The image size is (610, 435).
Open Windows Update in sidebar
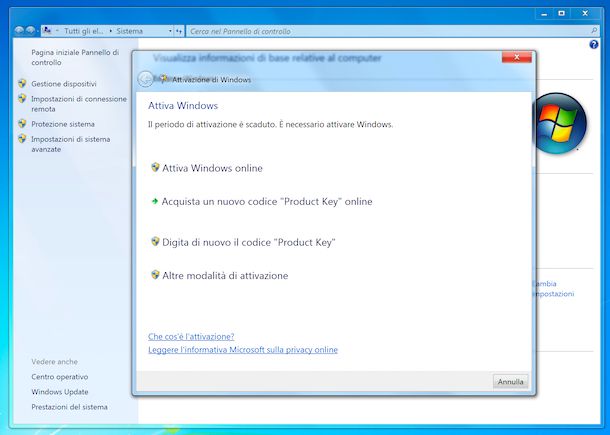(60, 392)
